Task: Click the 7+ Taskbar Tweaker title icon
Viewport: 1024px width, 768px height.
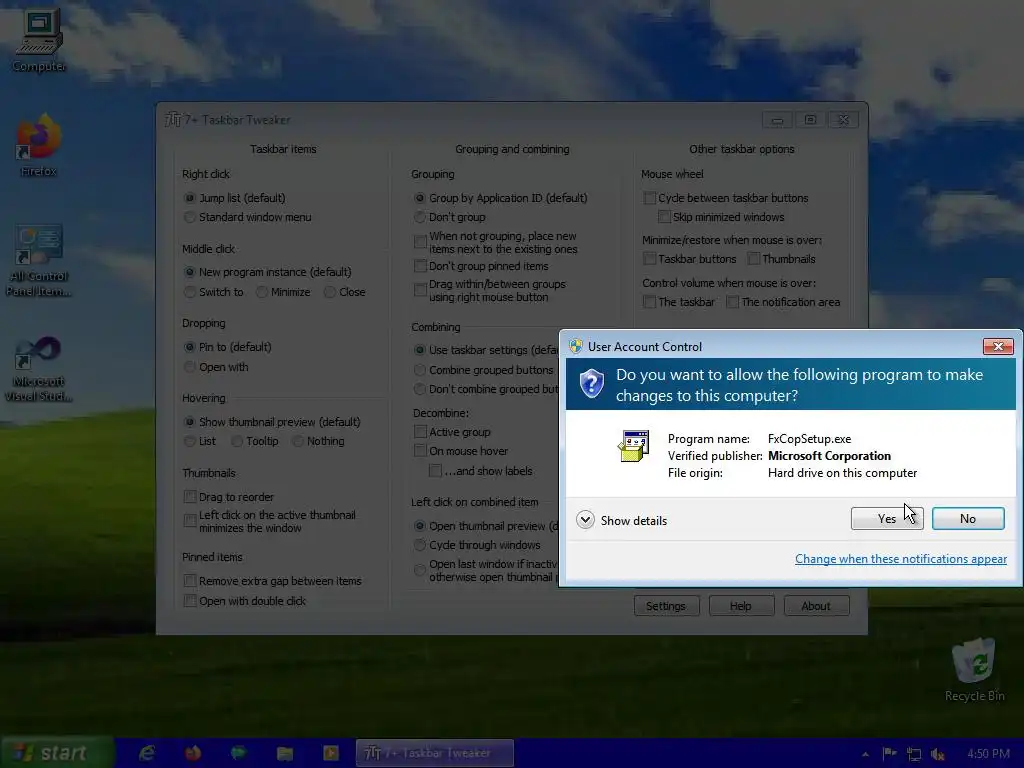Action: pyautogui.click(x=172, y=120)
